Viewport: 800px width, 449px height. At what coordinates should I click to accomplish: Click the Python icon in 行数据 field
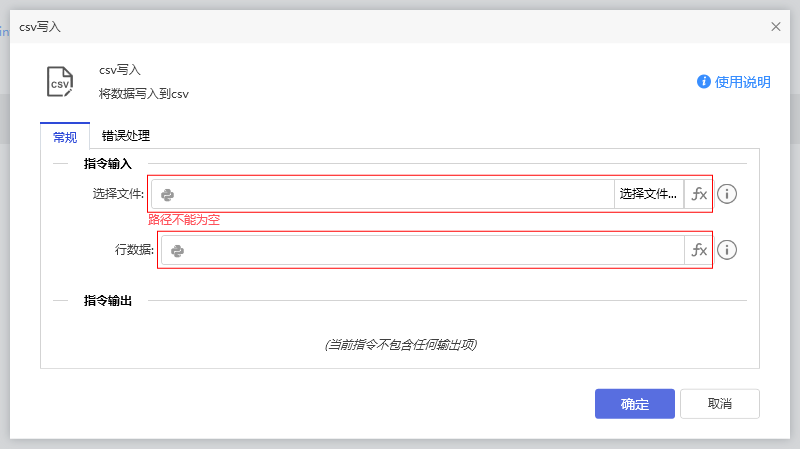[x=178, y=250]
